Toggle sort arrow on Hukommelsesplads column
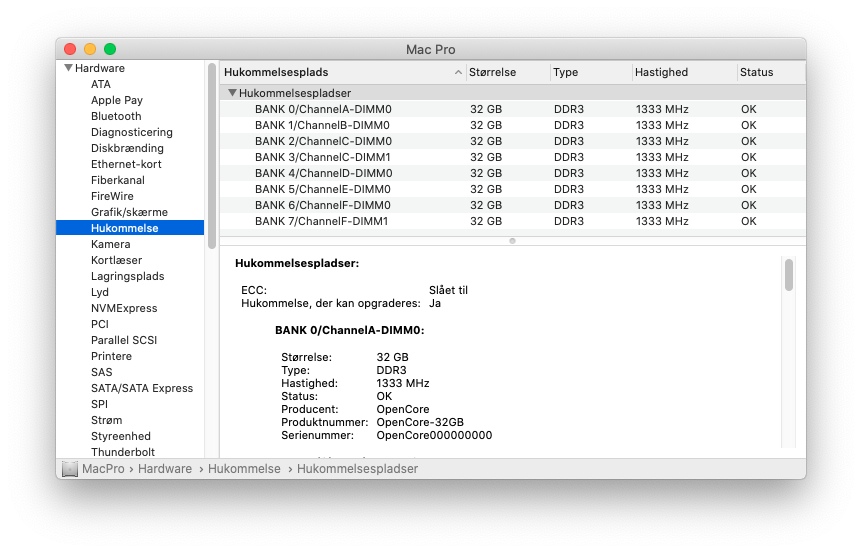The image size is (862, 553). pos(458,73)
